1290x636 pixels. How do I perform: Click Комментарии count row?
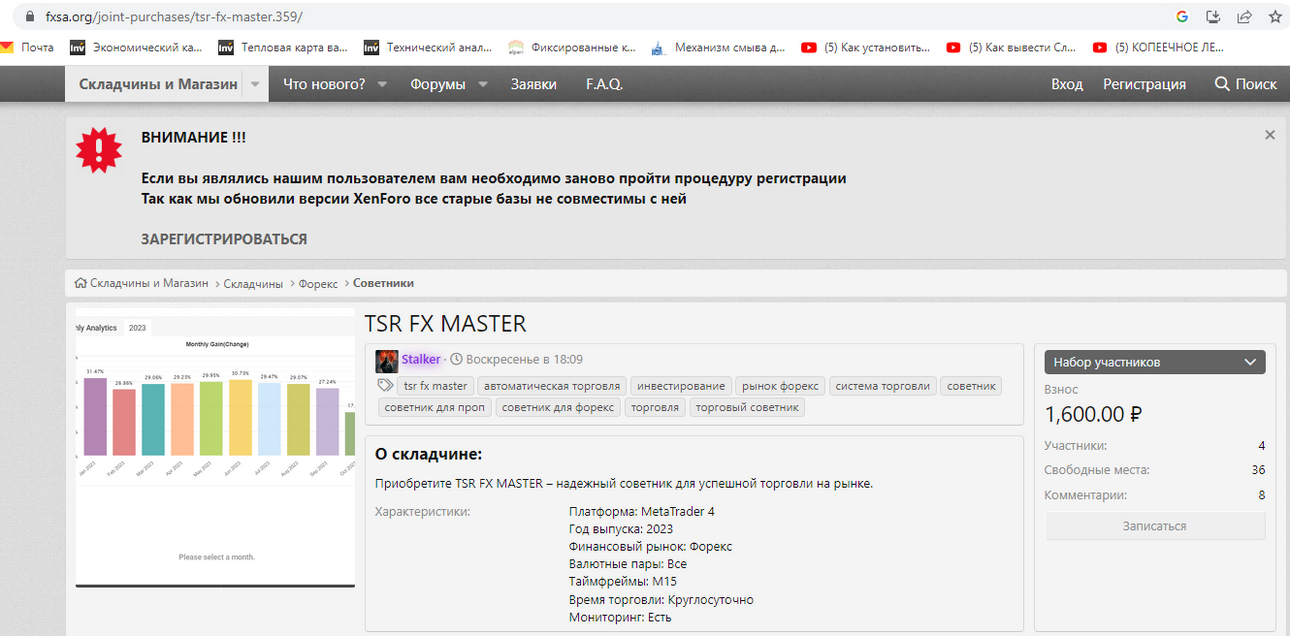pos(1155,495)
